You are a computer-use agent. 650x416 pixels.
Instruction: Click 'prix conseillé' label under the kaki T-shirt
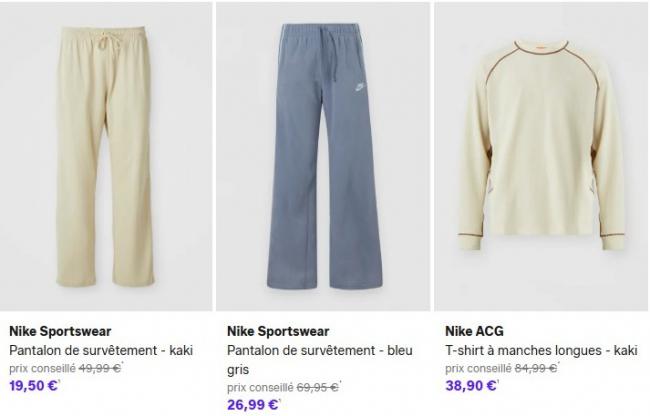click(x=478, y=368)
